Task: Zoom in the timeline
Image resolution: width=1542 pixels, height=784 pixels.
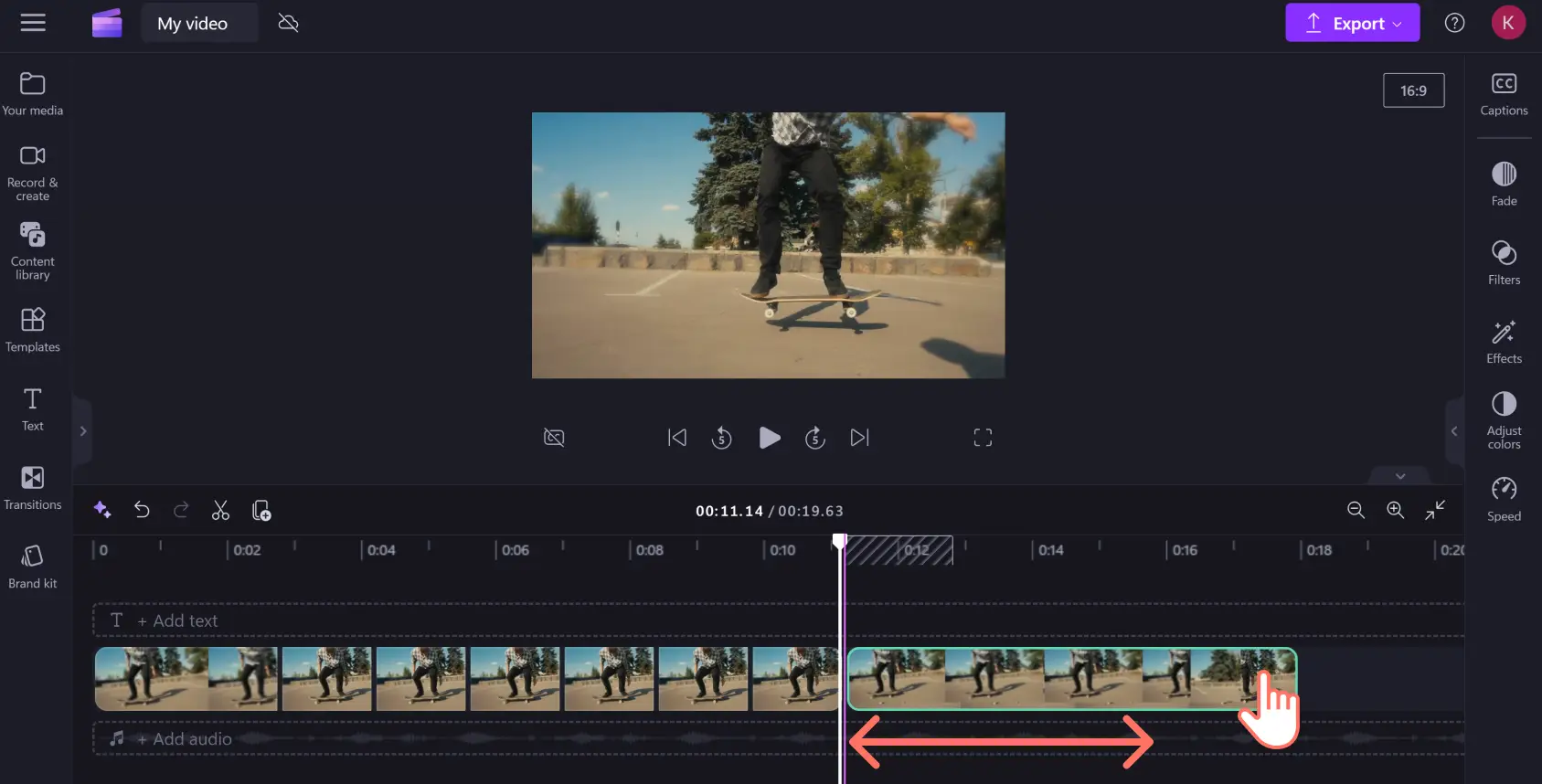Action: pos(1395,510)
